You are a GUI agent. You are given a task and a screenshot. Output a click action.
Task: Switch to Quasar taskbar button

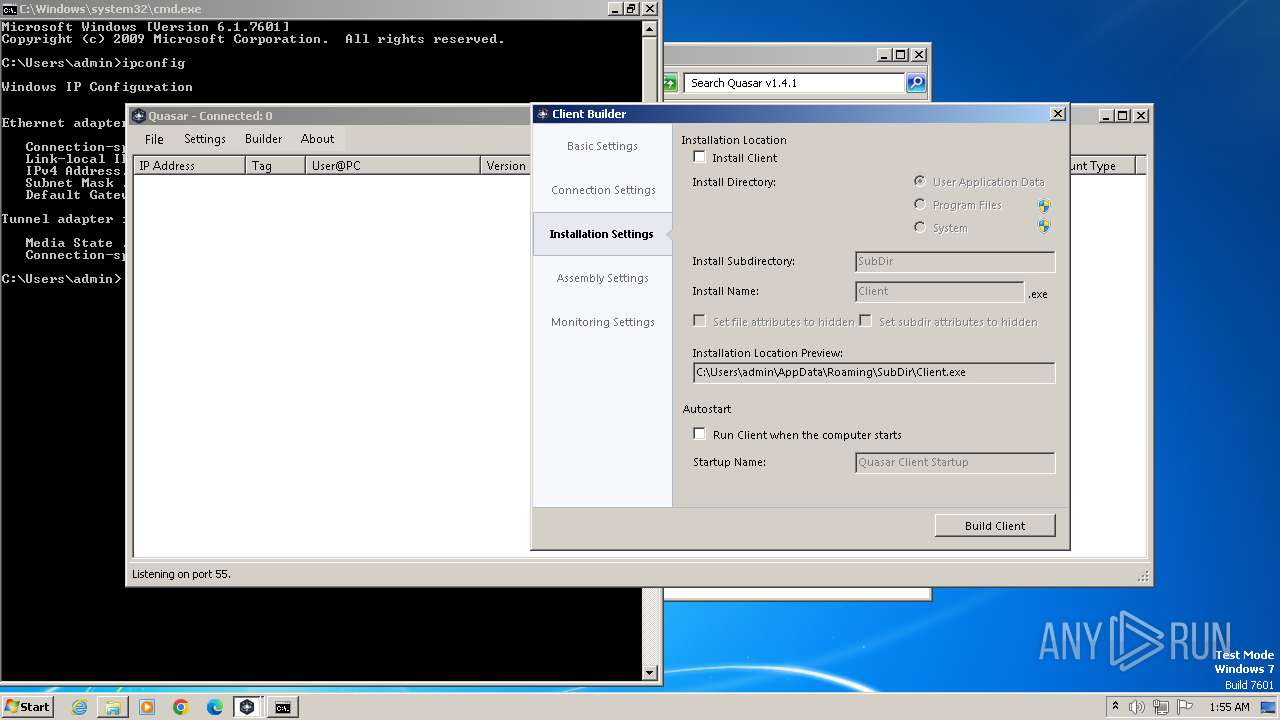(247, 707)
